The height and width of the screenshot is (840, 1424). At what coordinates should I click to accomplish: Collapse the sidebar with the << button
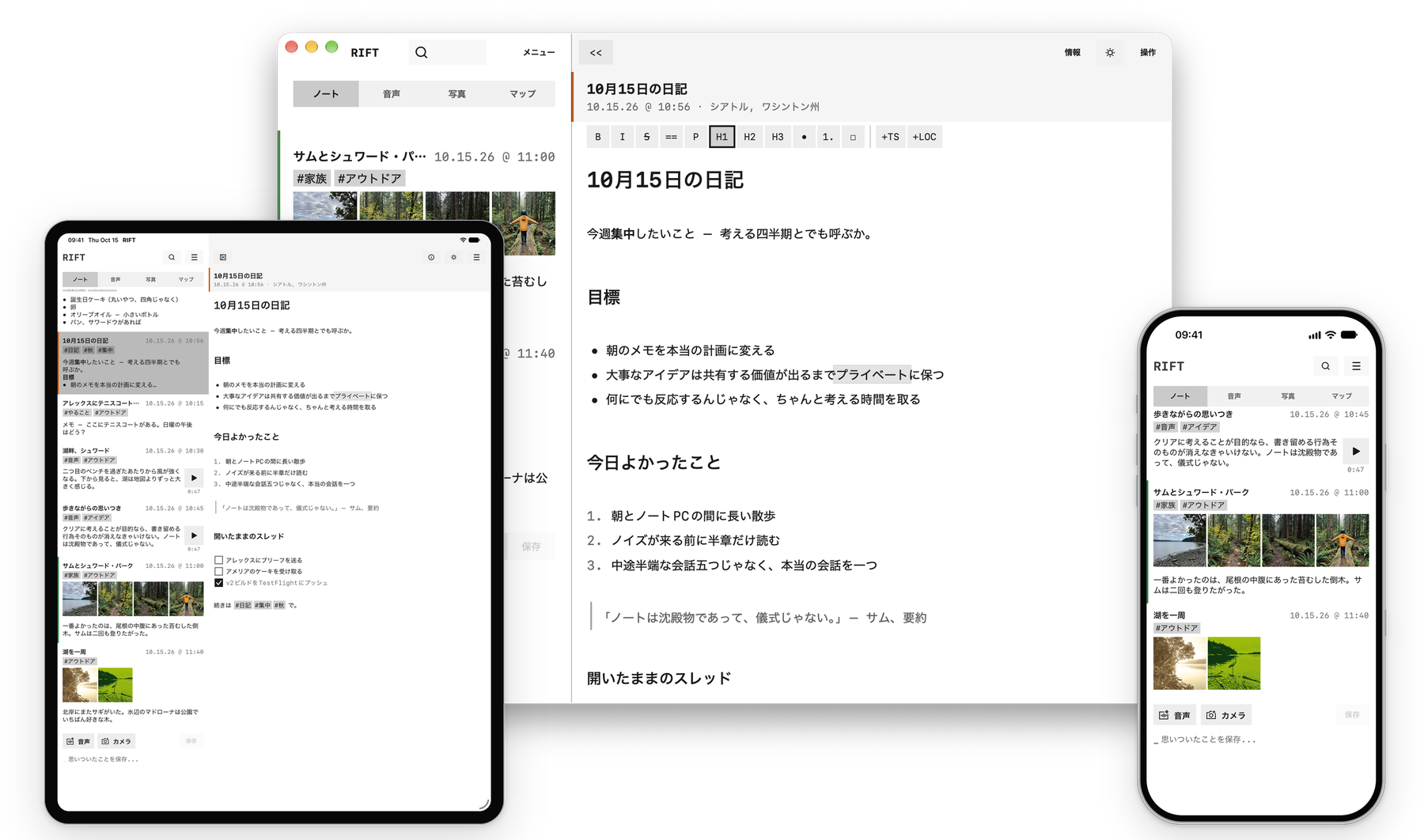[596, 53]
